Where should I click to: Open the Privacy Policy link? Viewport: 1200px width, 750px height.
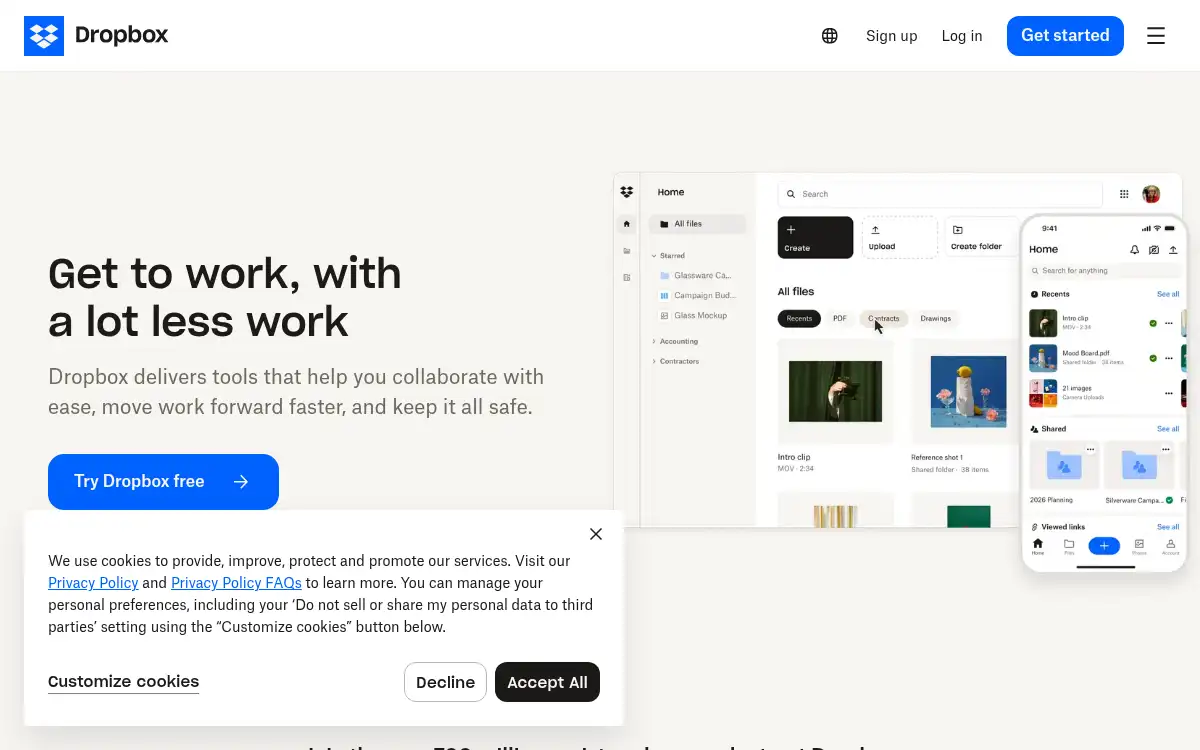pos(93,583)
